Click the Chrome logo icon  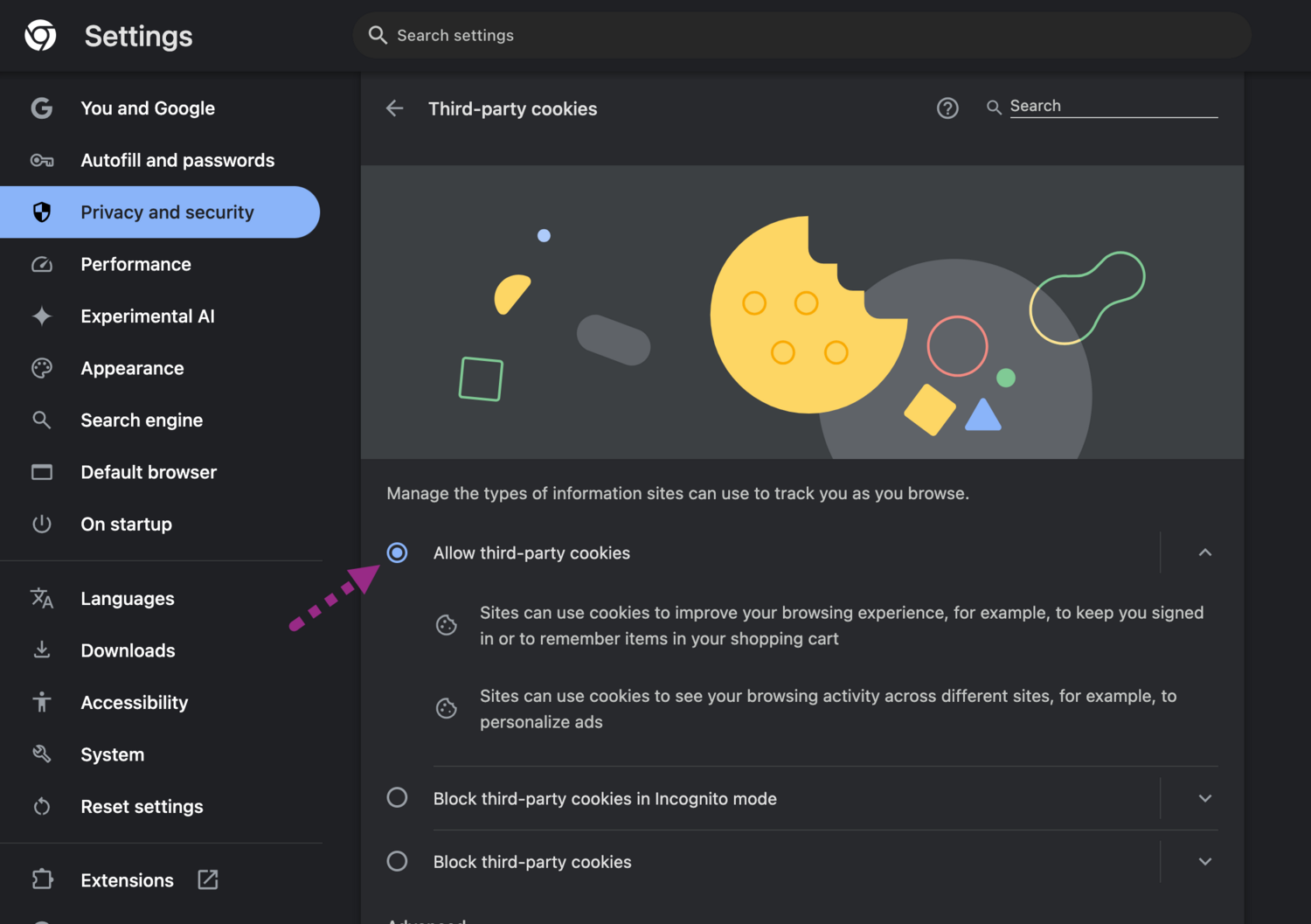pyautogui.click(x=40, y=36)
